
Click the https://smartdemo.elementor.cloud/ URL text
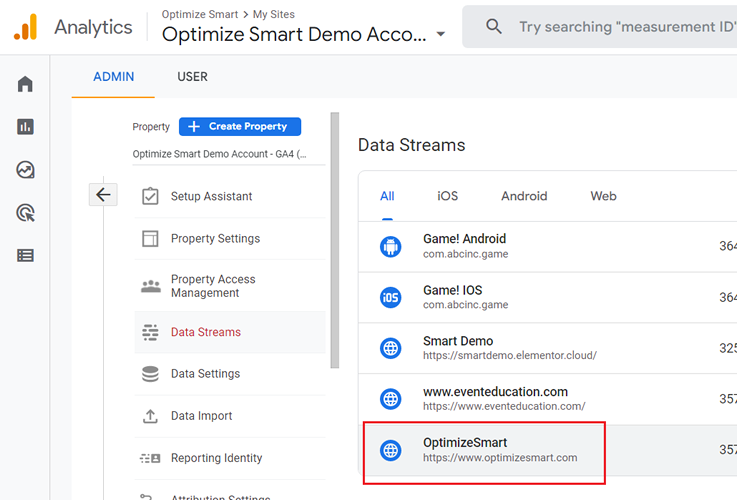pyautogui.click(x=510, y=356)
